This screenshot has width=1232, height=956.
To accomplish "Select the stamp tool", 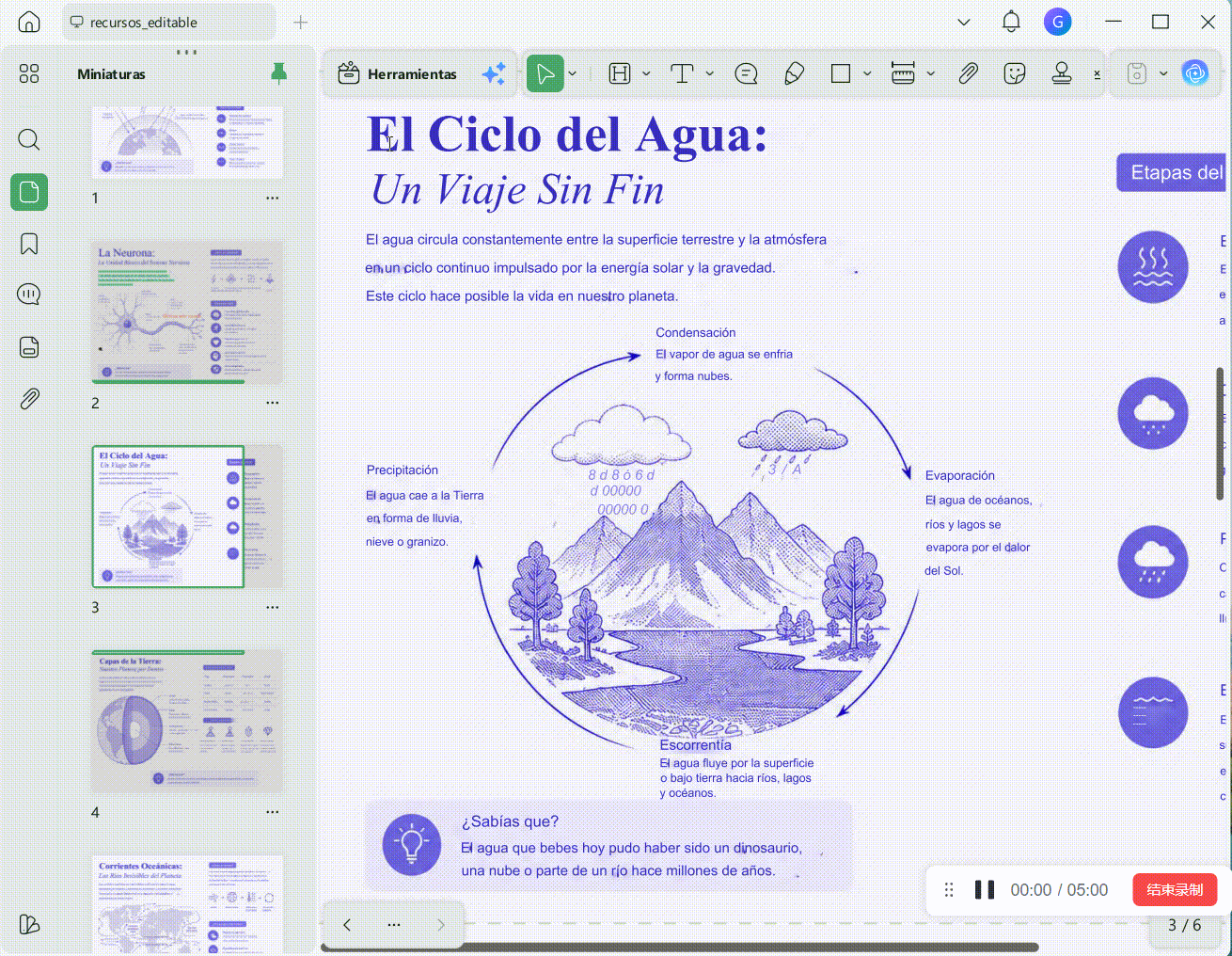I will [1062, 73].
